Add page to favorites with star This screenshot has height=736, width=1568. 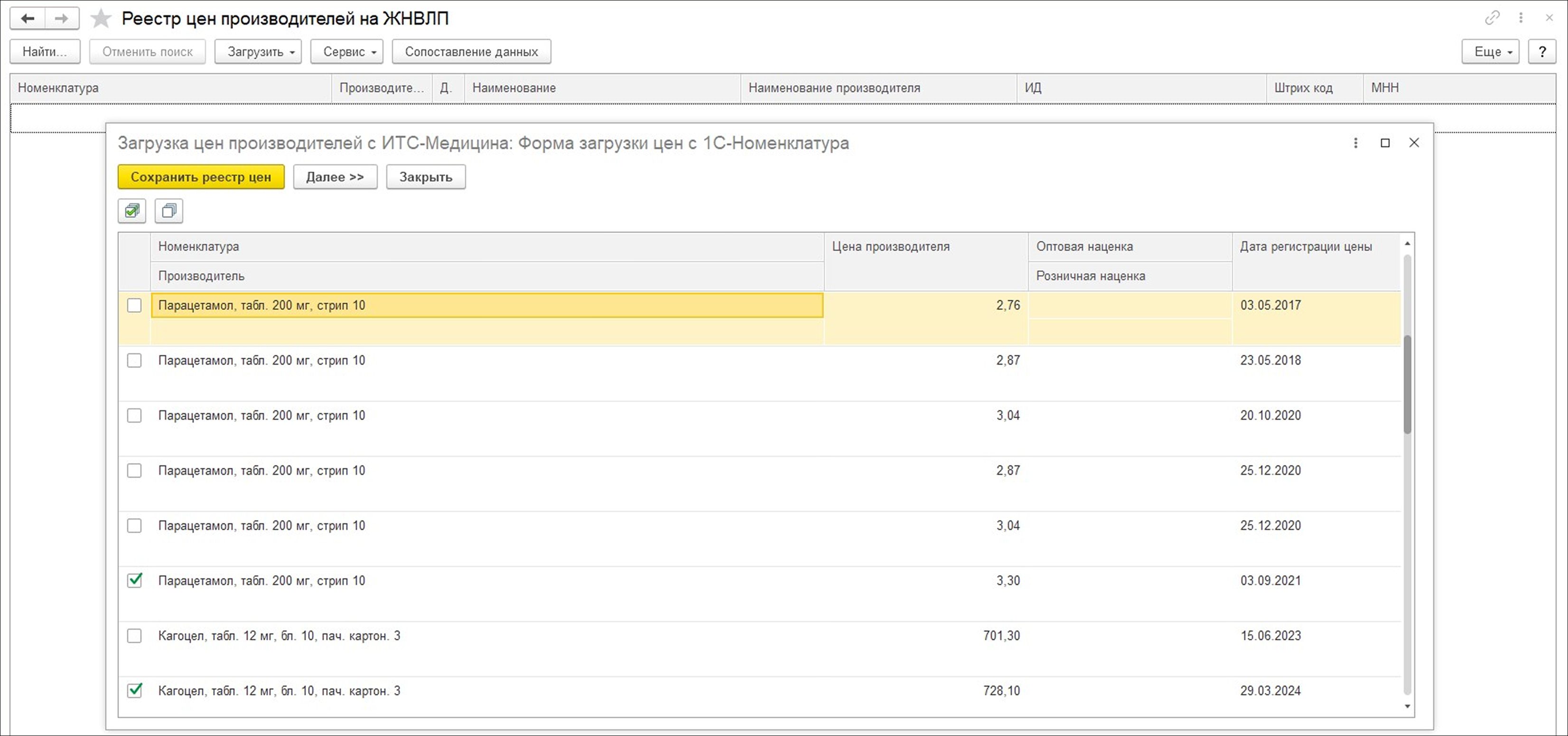point(101,19)
